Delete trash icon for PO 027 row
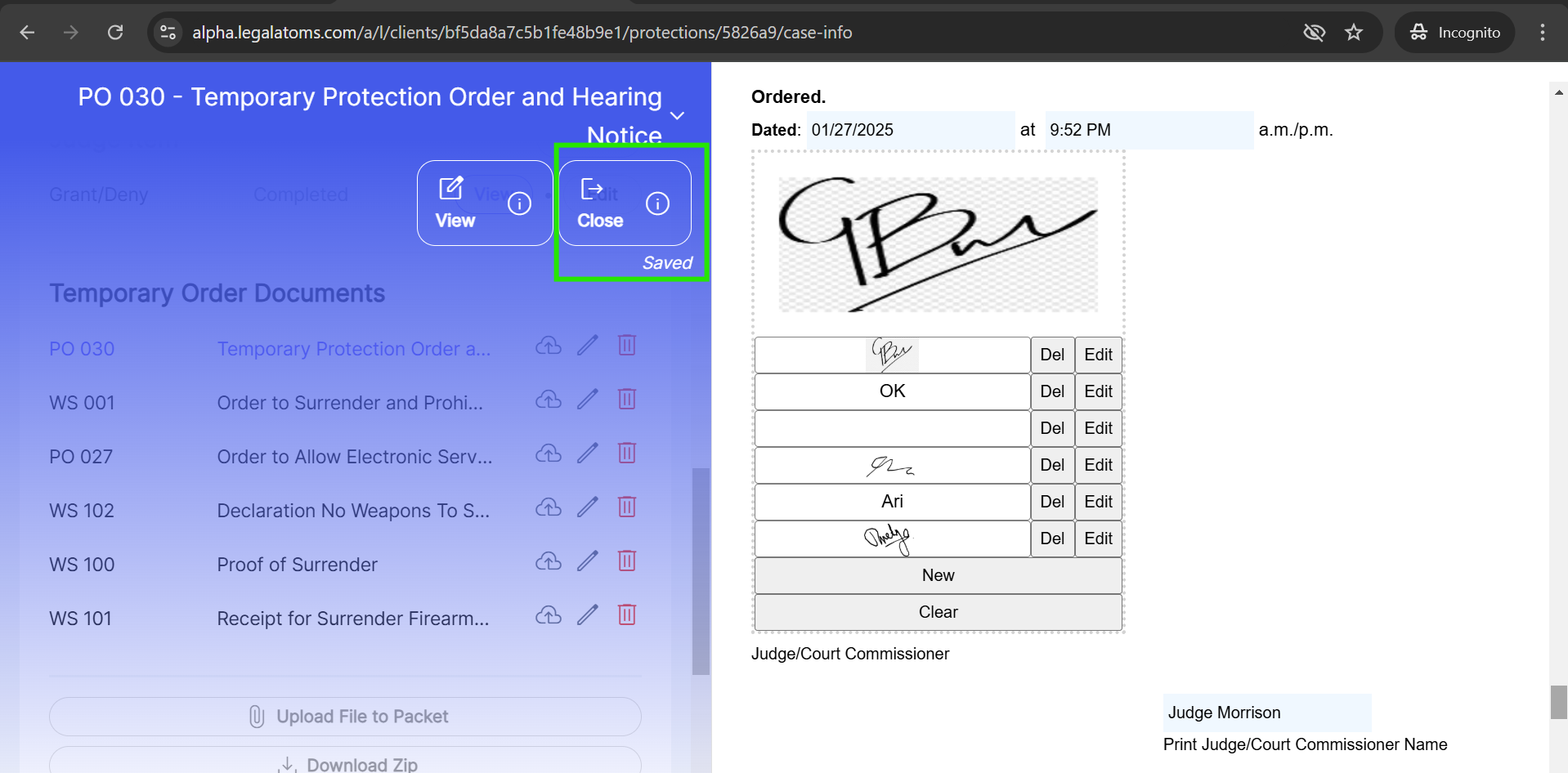 click(627, 453)
